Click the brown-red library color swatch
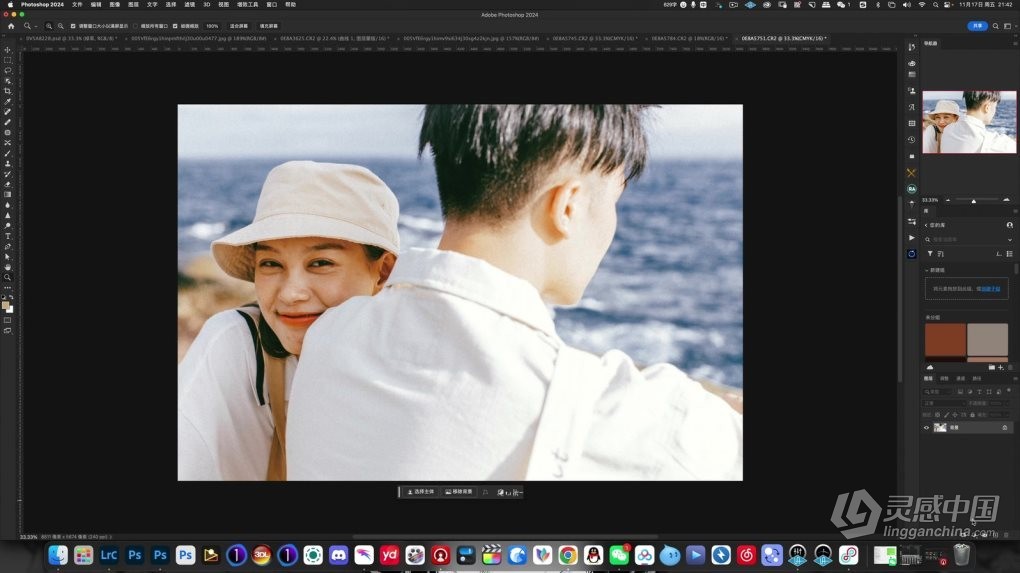Screen dimensions: 1020x573 tap(945, 340)
